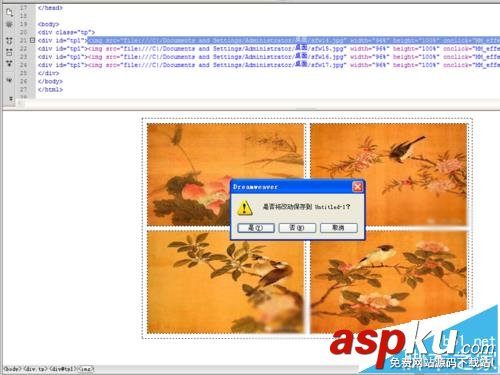Click the </html> closing tag in code
500x375 pixels.
[50, 89]
